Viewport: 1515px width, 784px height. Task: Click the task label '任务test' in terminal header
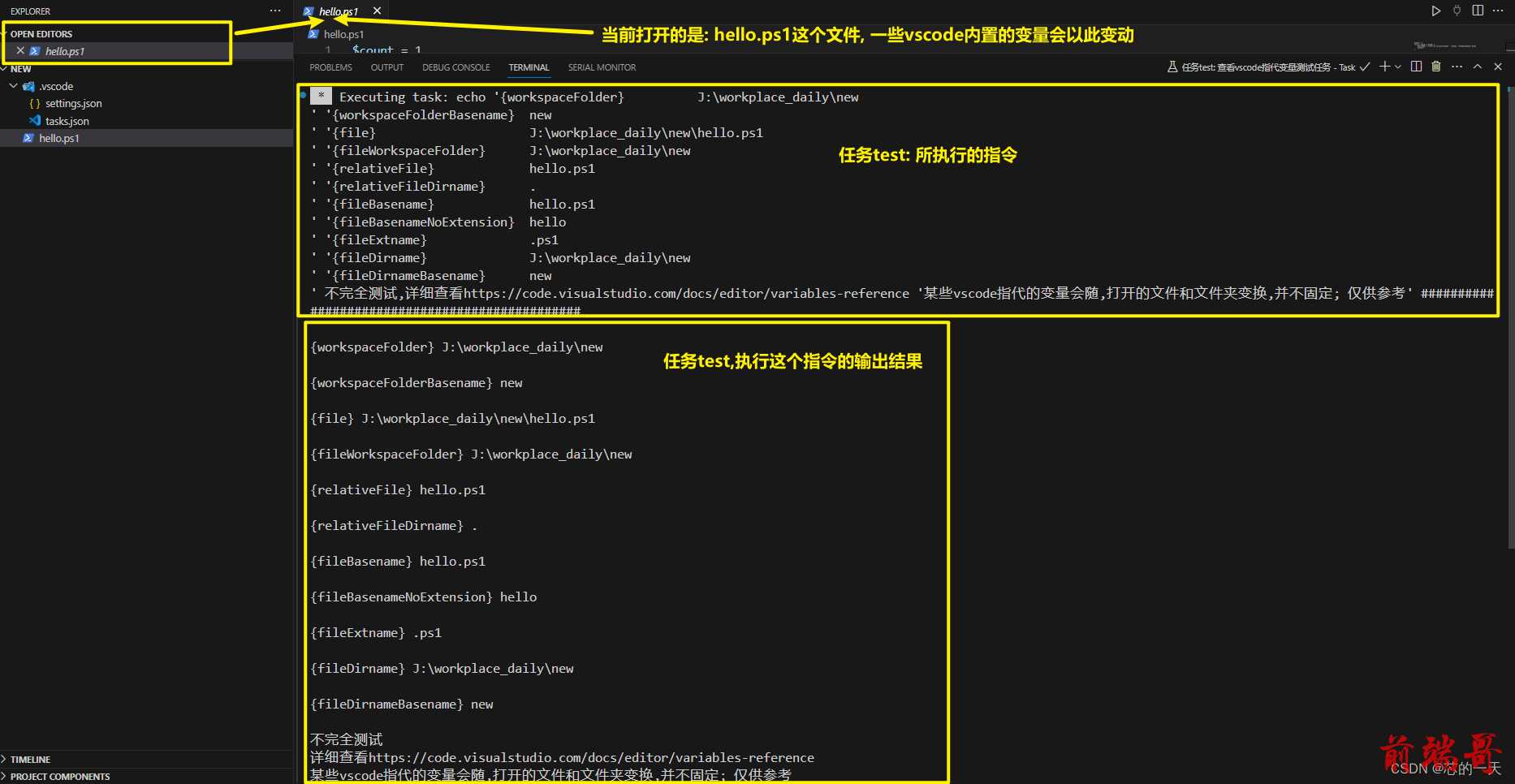pos(1268,67)
